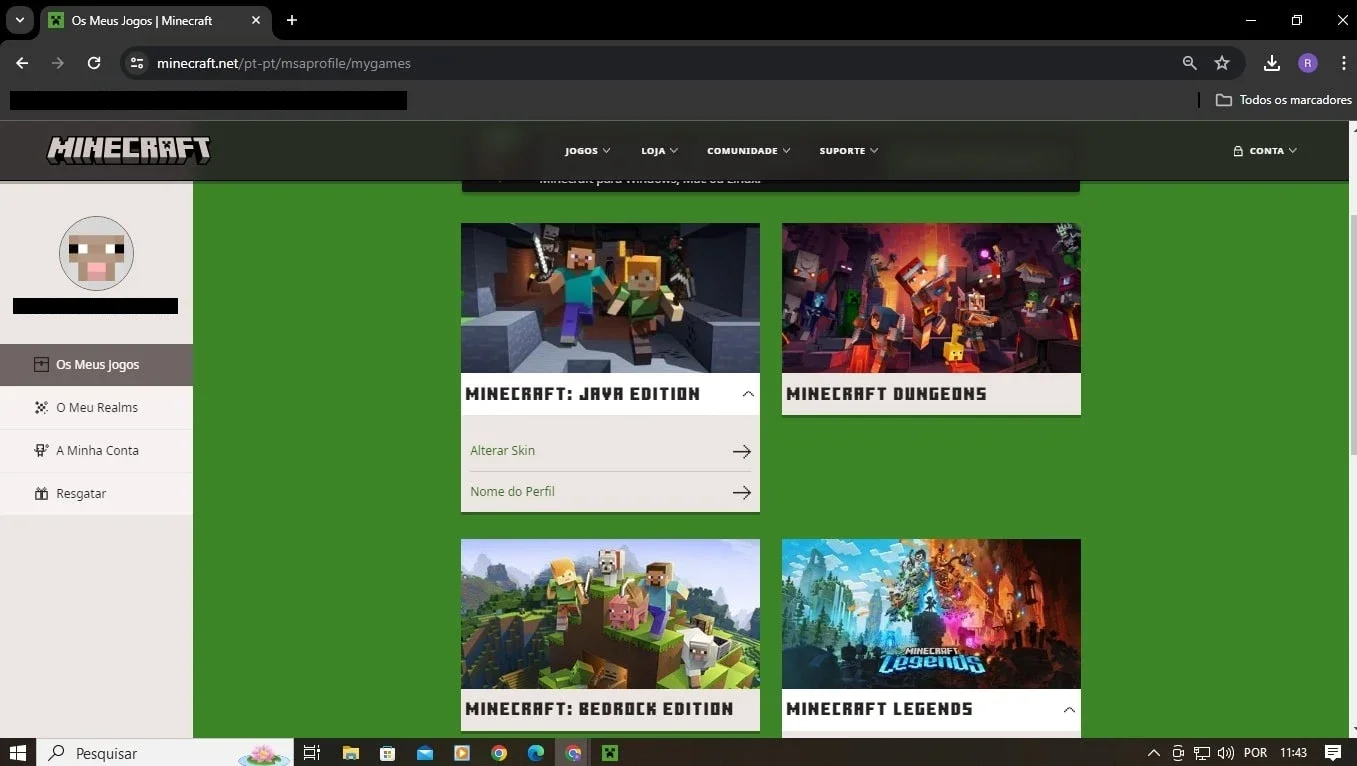This screenshot has width=1357, height=766.
Task: Click the browser zoom magnifier icon
Action: click(1189, 63)
